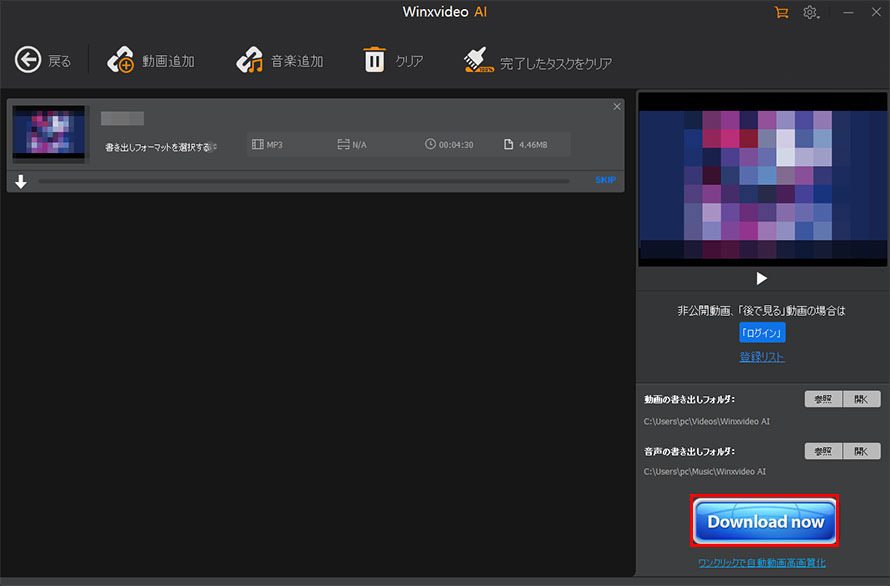890x586 pixels.
Task: Open the settings gear menu
Action: (811, 12)
